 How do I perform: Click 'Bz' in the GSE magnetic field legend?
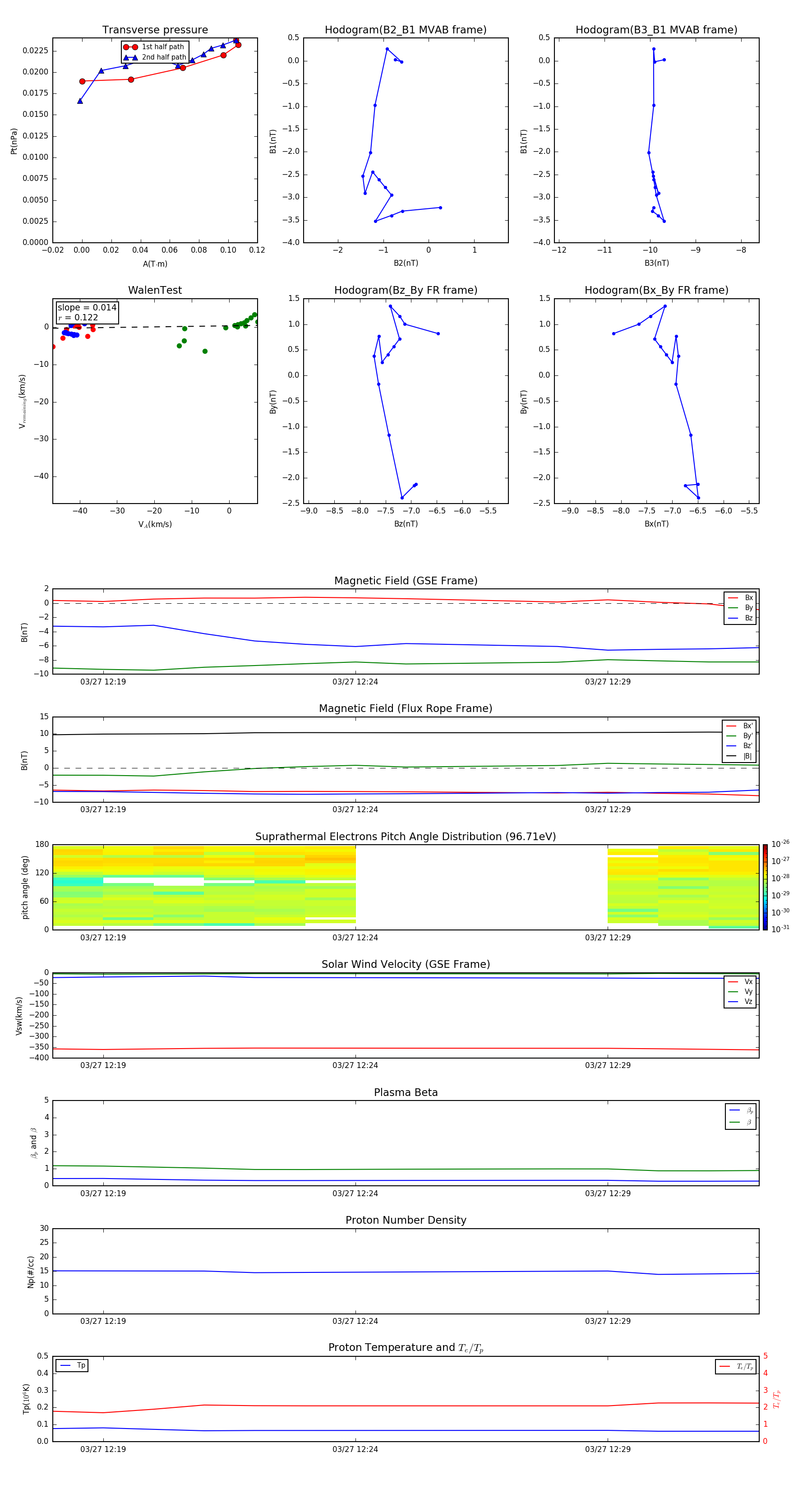point(748,619)
